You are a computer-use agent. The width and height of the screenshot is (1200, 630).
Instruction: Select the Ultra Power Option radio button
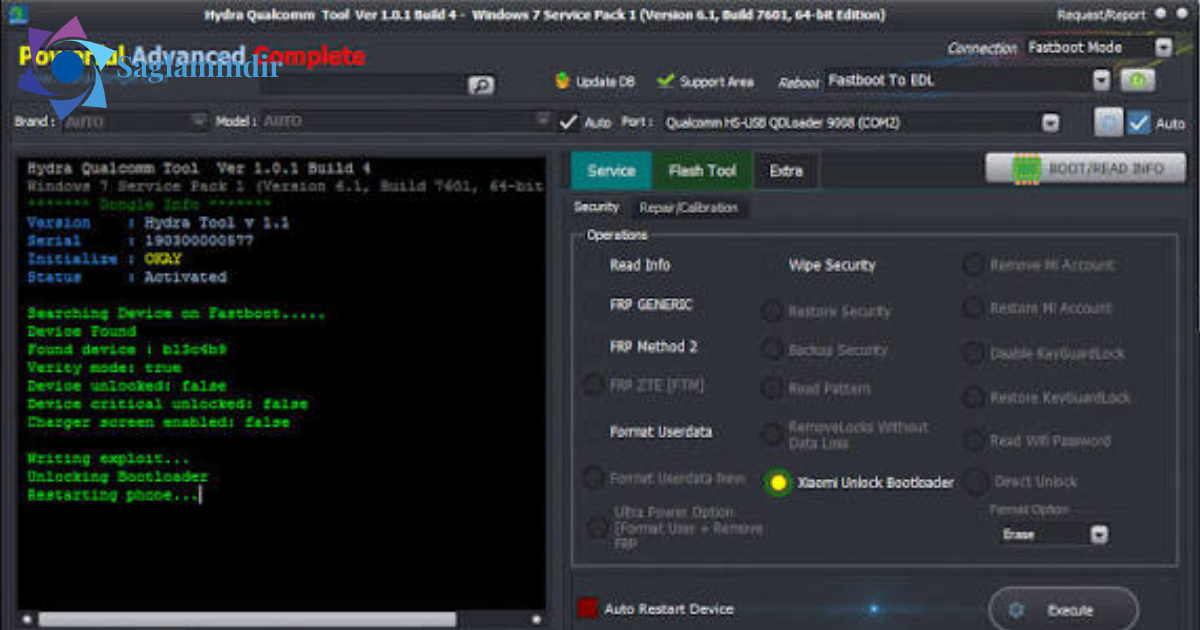coord(597,528)
